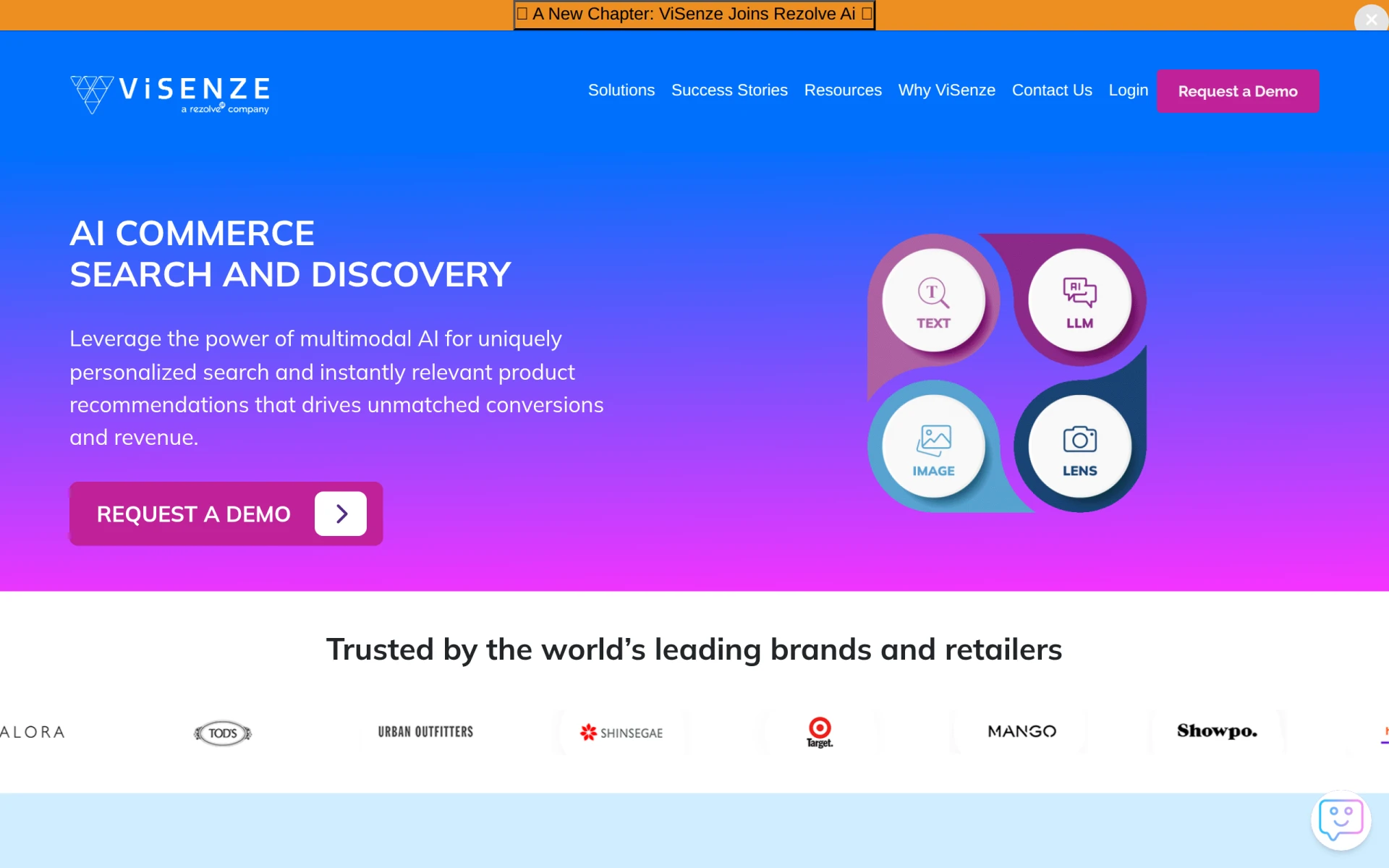
Task: Open the Success Stories menu item
Action: tap(729, 90)
